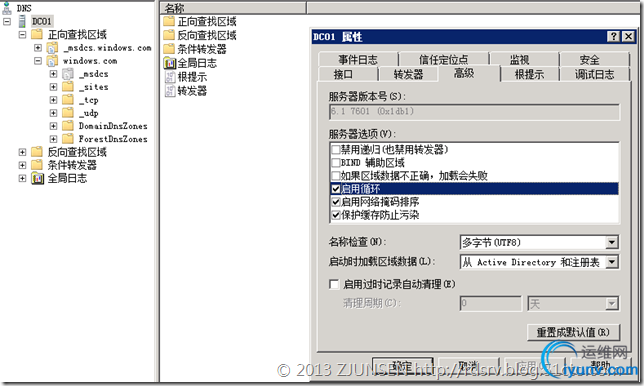Switch to the 转发器 tab
The height and width of the screenshot is (386, 644).
coord(408,74)
